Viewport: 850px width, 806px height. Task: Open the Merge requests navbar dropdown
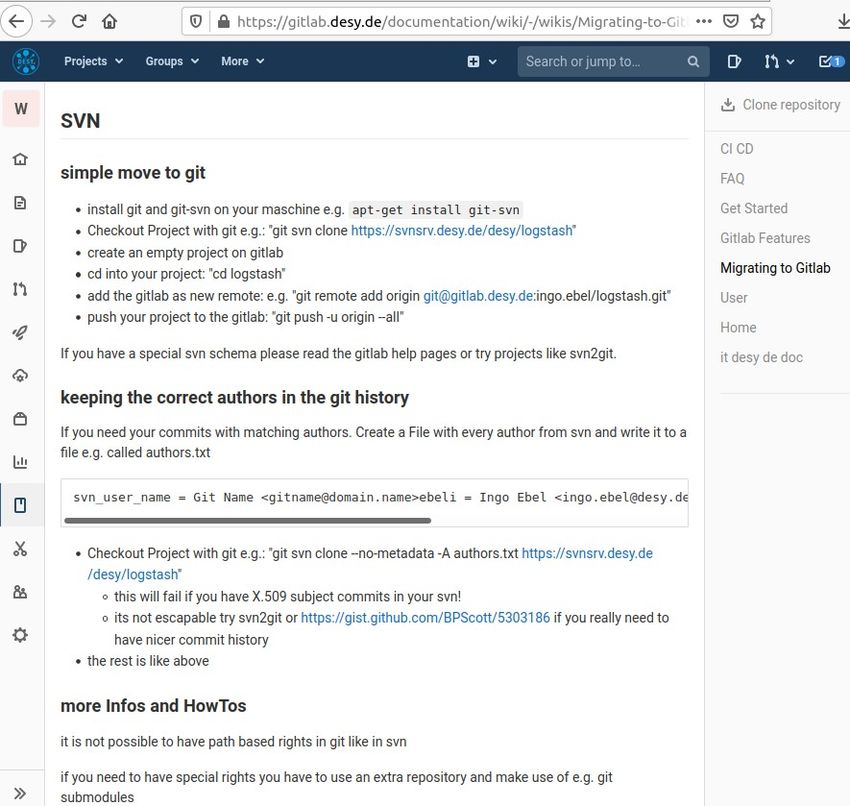coord(778,62)
